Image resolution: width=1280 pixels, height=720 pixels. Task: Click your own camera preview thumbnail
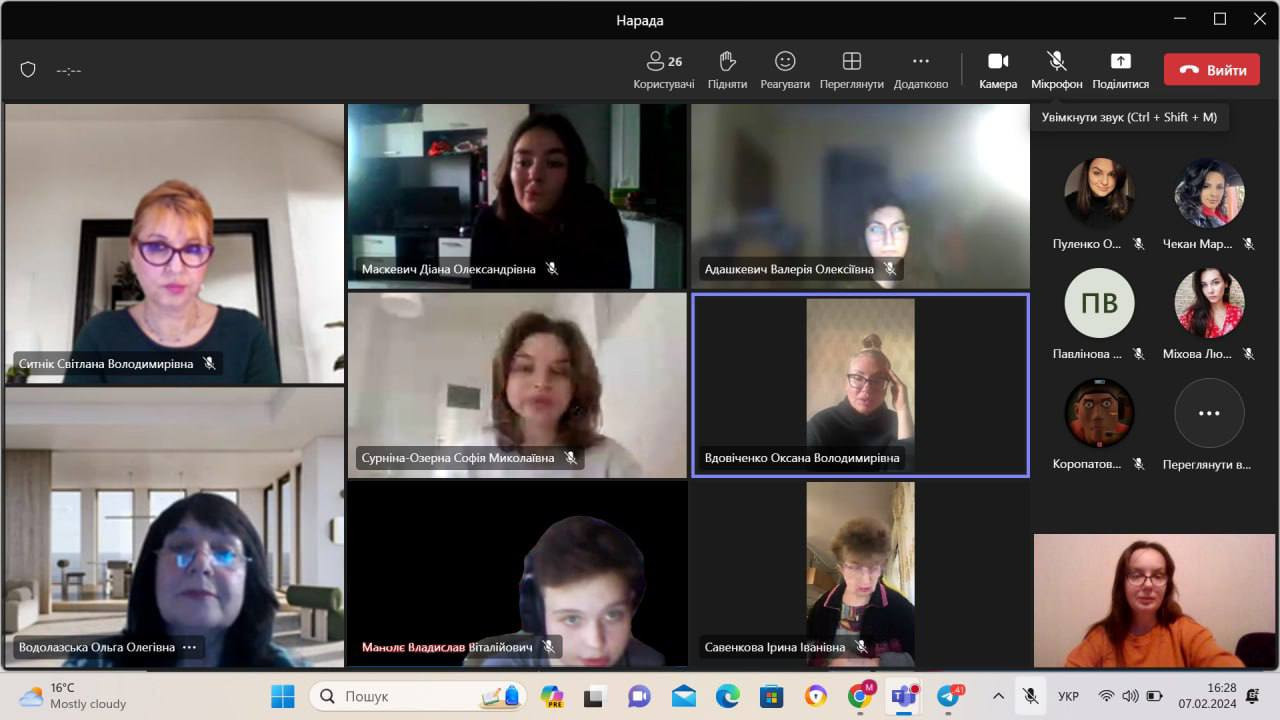[1155, 600]
